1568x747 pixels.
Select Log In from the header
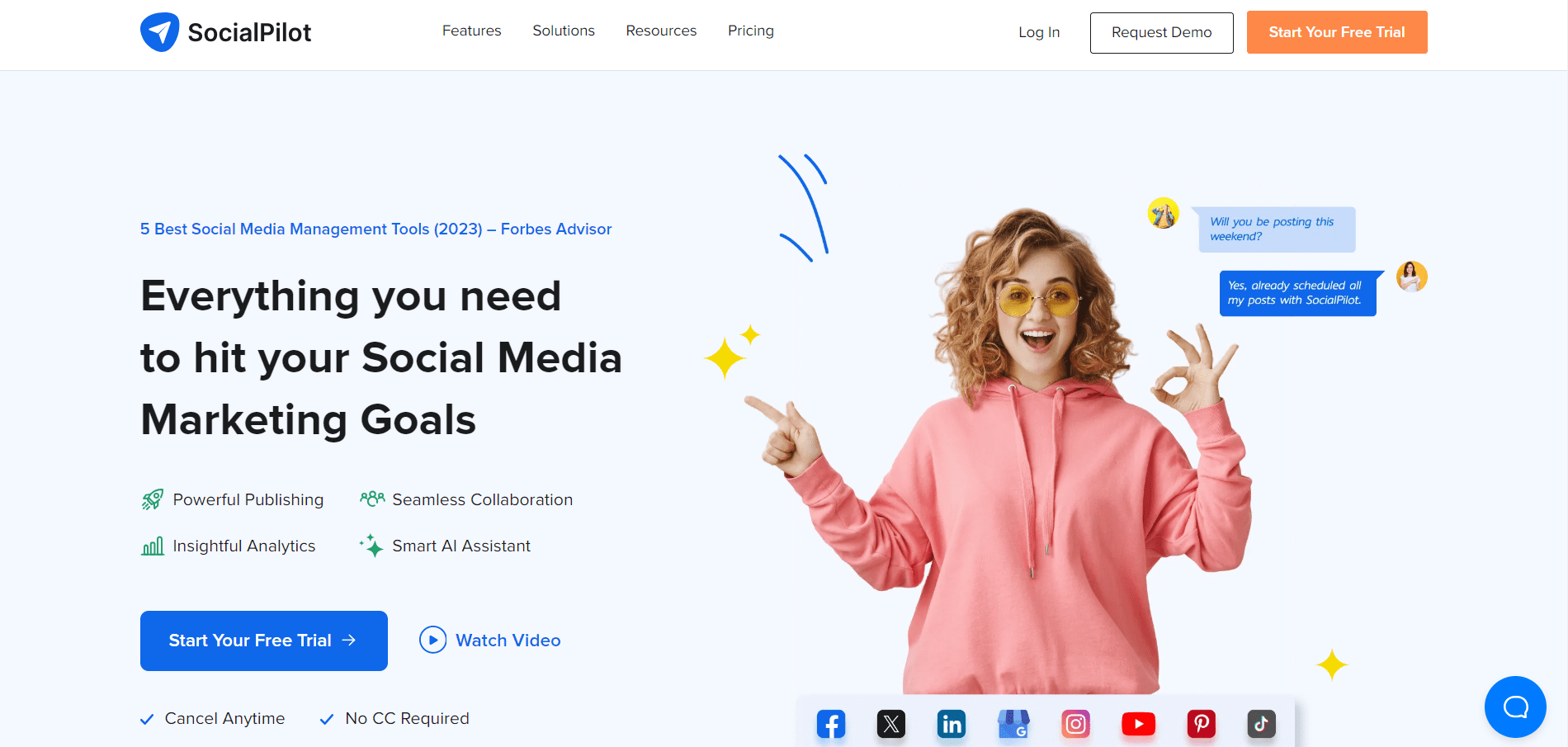tap(1039, 32)
